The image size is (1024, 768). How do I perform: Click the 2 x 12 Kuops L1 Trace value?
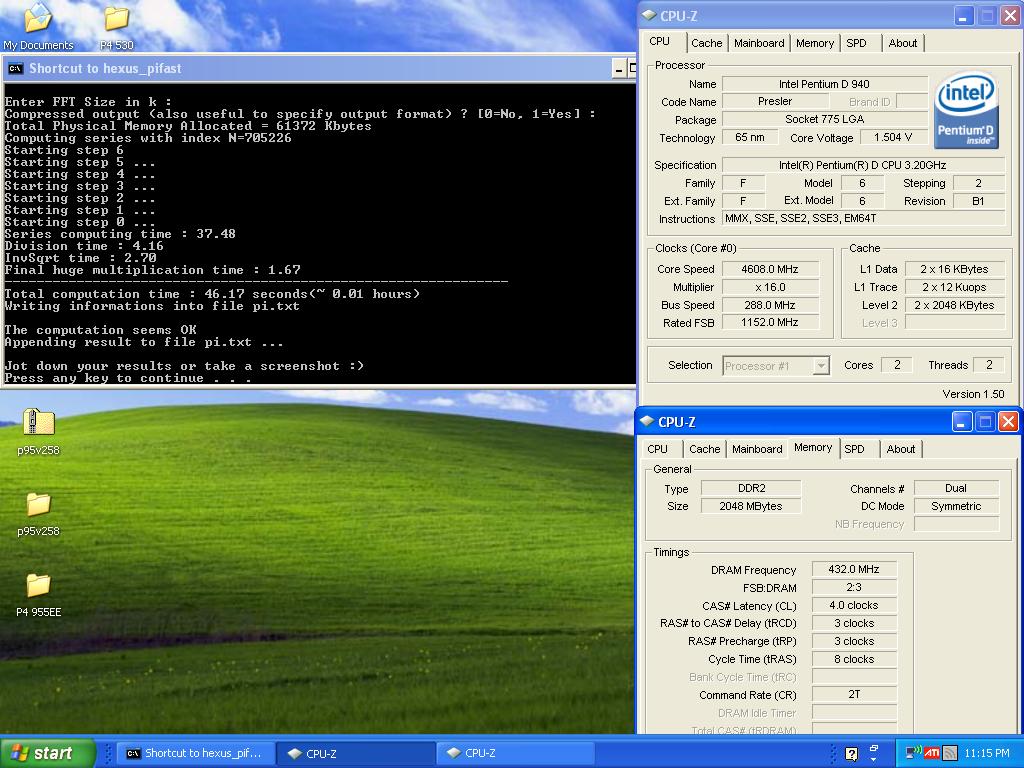(954, 287)
